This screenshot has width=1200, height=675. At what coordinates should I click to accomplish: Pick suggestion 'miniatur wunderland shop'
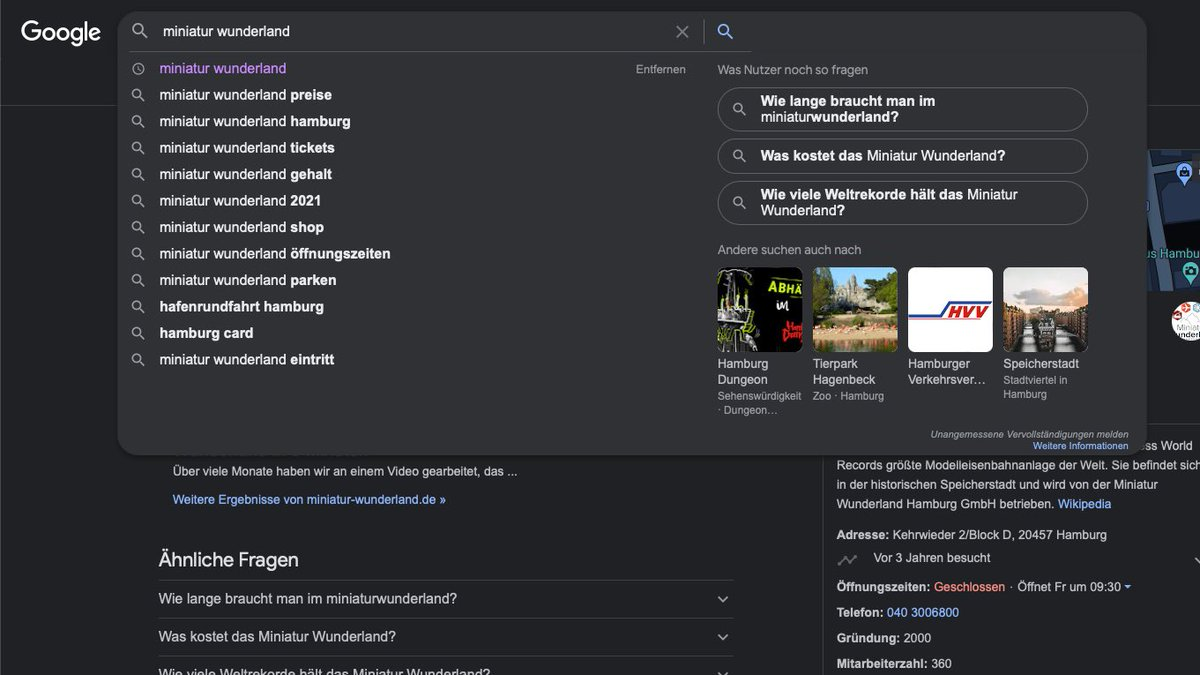[x=242, y=227]
